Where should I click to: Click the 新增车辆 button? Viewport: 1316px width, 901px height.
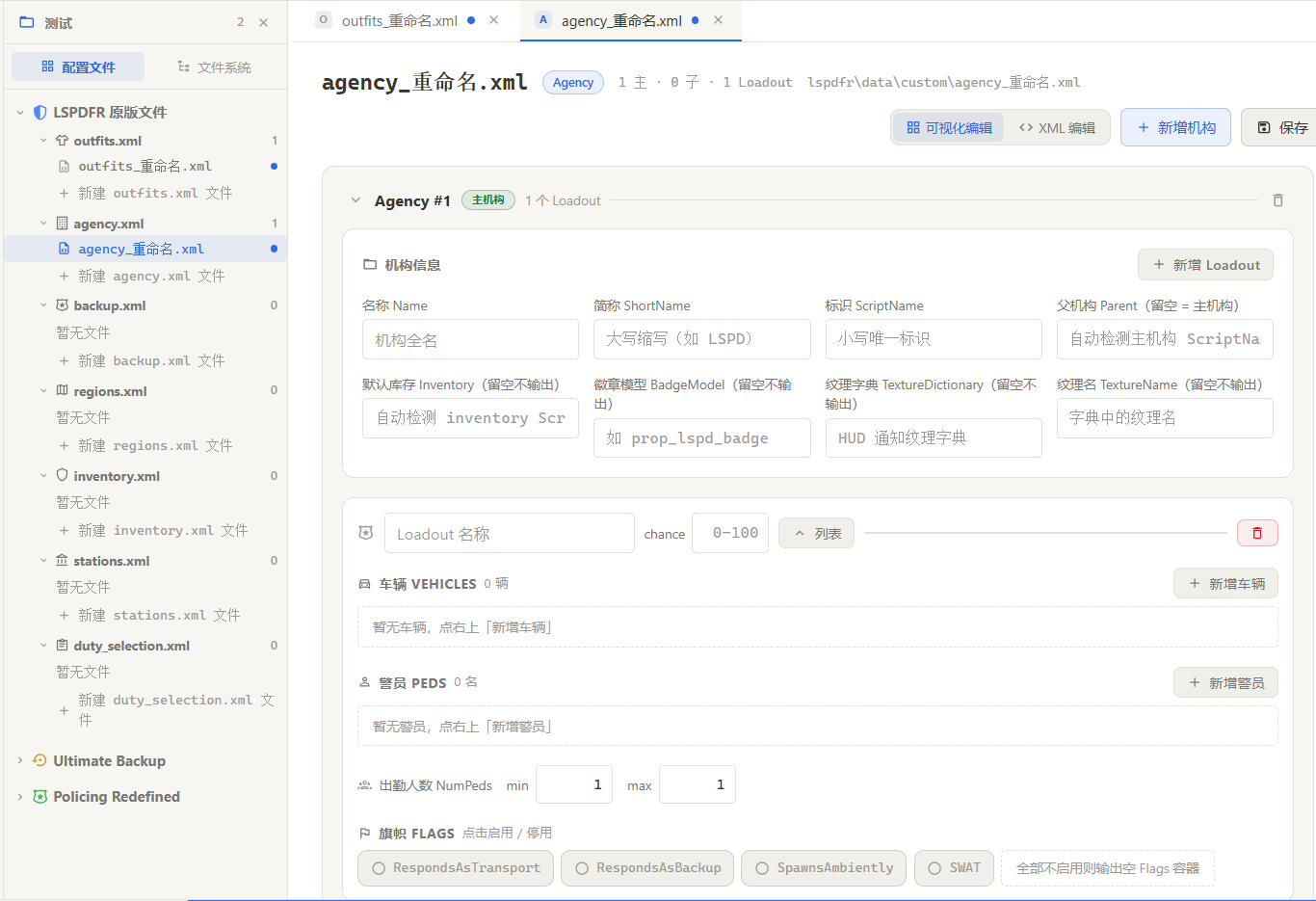[x=1225, y=583]
